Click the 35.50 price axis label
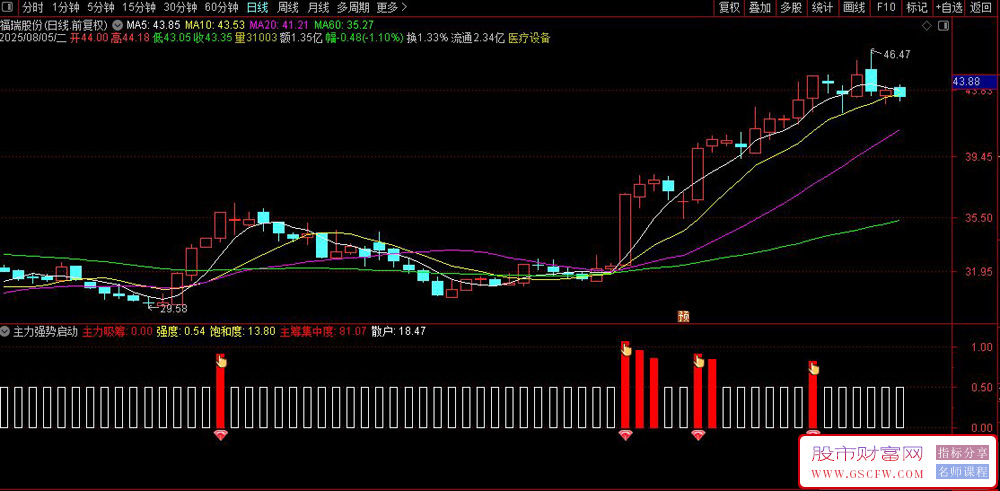 click(978, 218)
